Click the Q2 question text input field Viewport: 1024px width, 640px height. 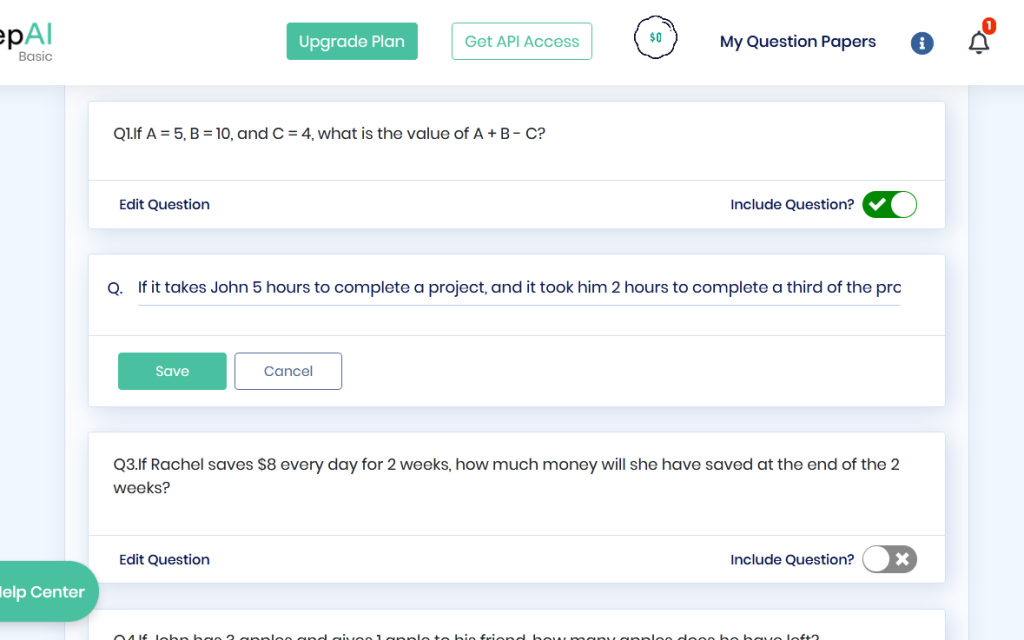[519, 287]
